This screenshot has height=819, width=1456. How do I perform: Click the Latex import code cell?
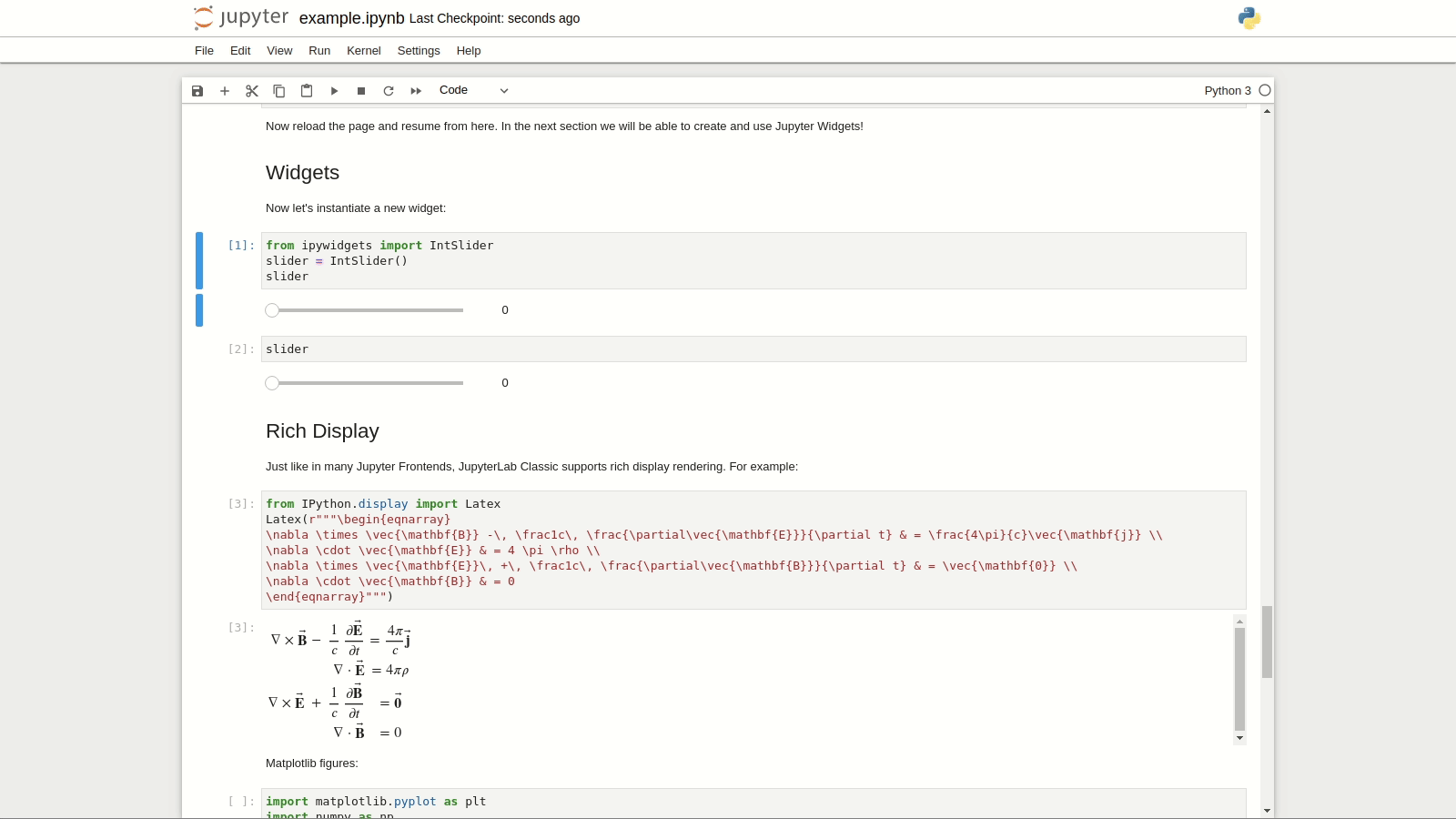pos(753,551)
